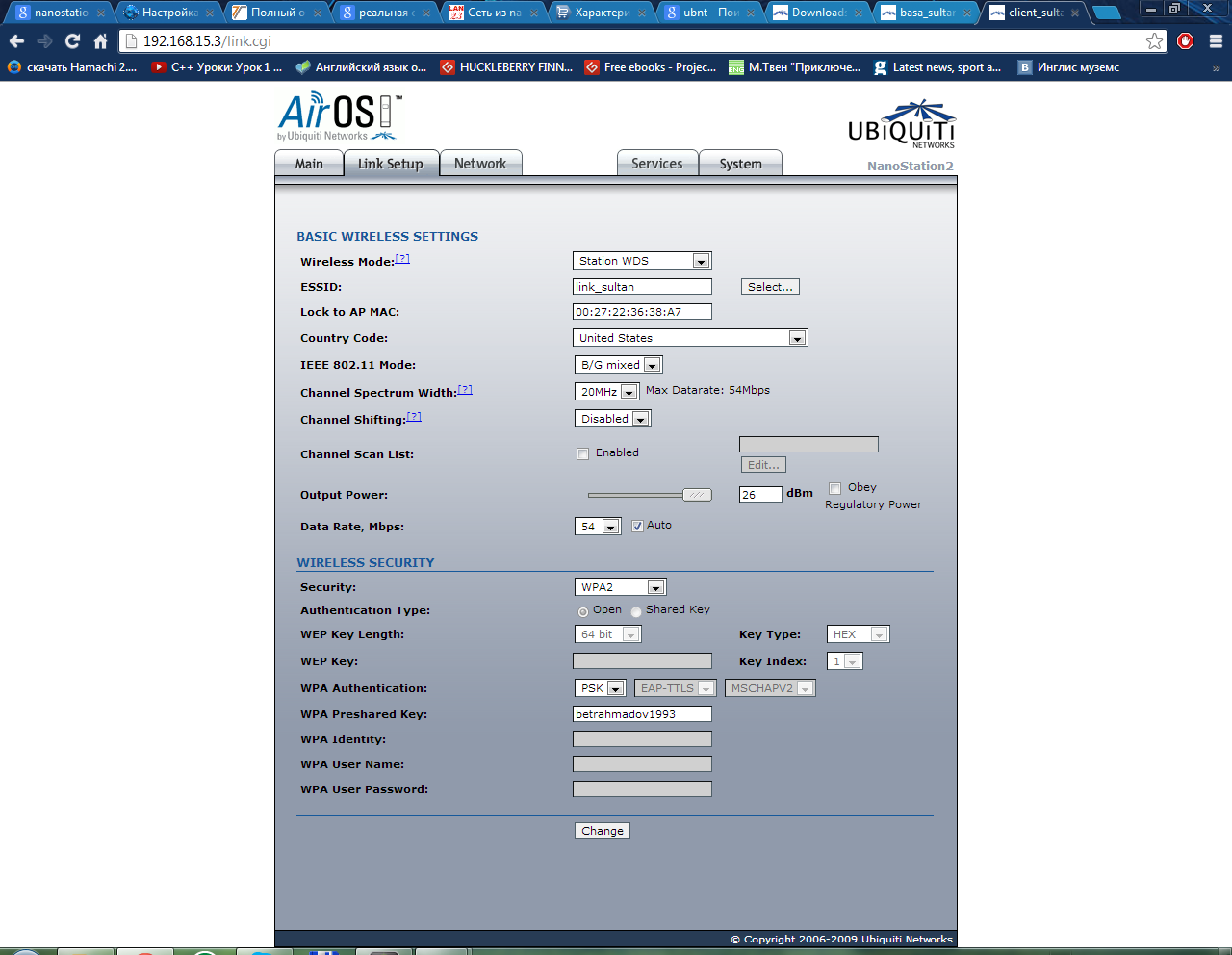The height and width of the screenshot is (955, 1232).
Task: Switch to the System tab
Action: 741,164
